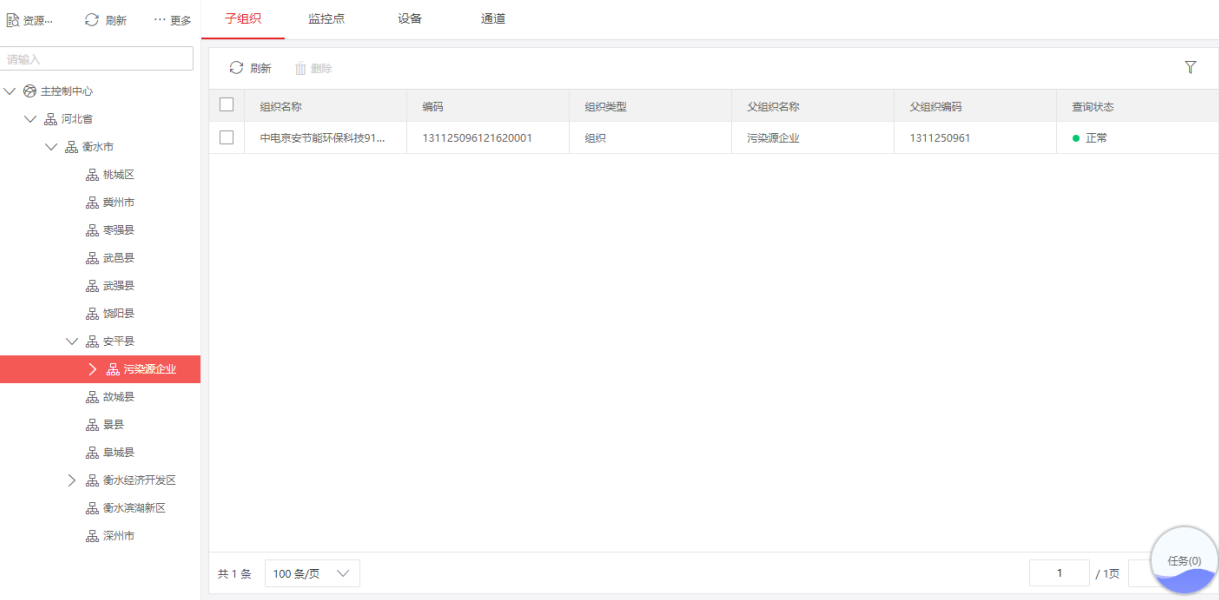Click the organization icon beside 河北省
Image resolution: width=1219 pixels, height=600 pixels.
(50, 119)
